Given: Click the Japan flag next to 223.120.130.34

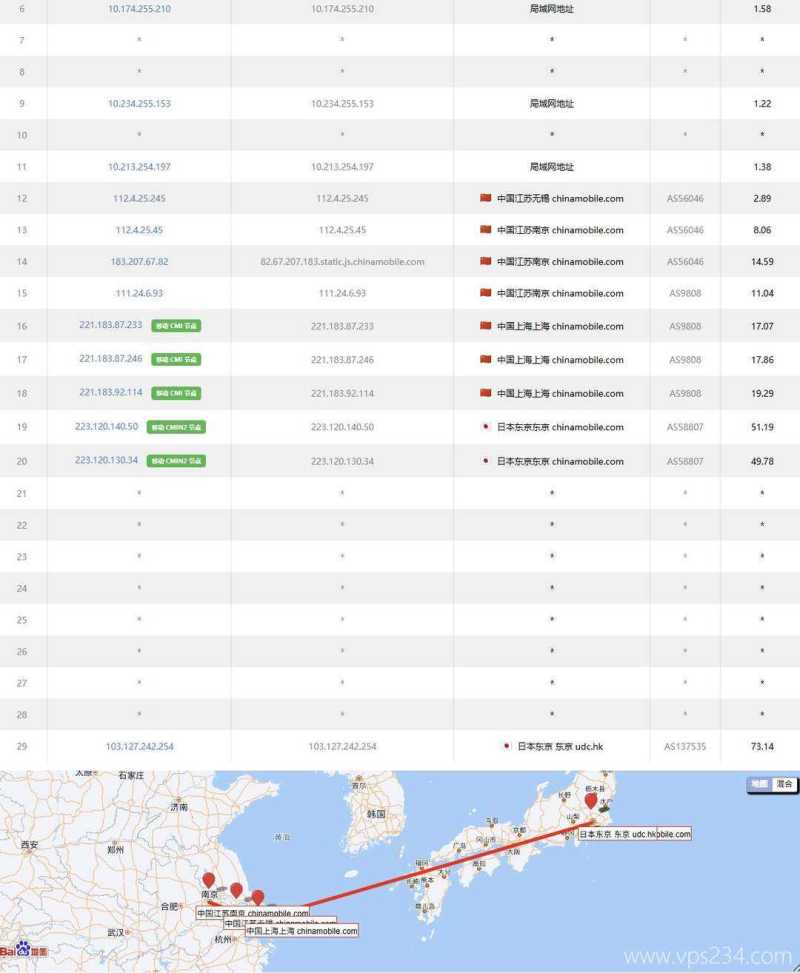Looking at the screenshot, I should pyautogui.click(x=487, y=461).
